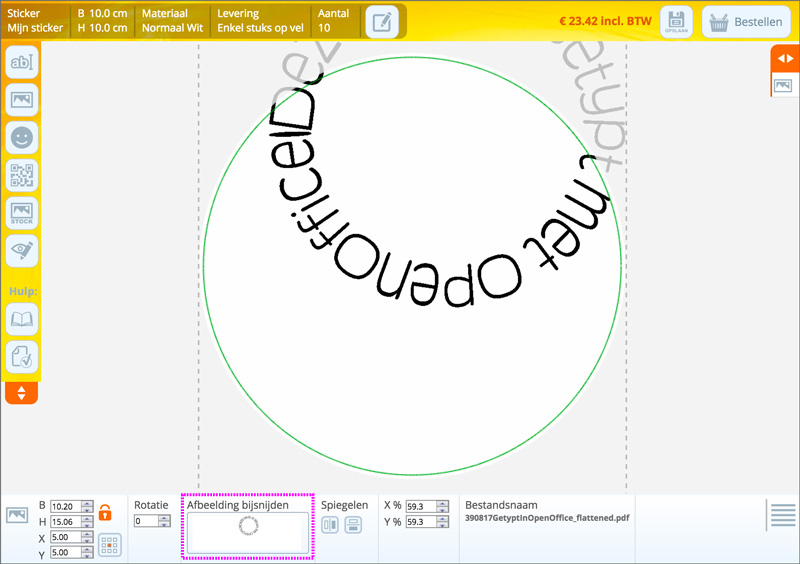The image size is (800, 564).
Task: Click the Levering Enkel stuks section
Action: click(x=260, y=21)
